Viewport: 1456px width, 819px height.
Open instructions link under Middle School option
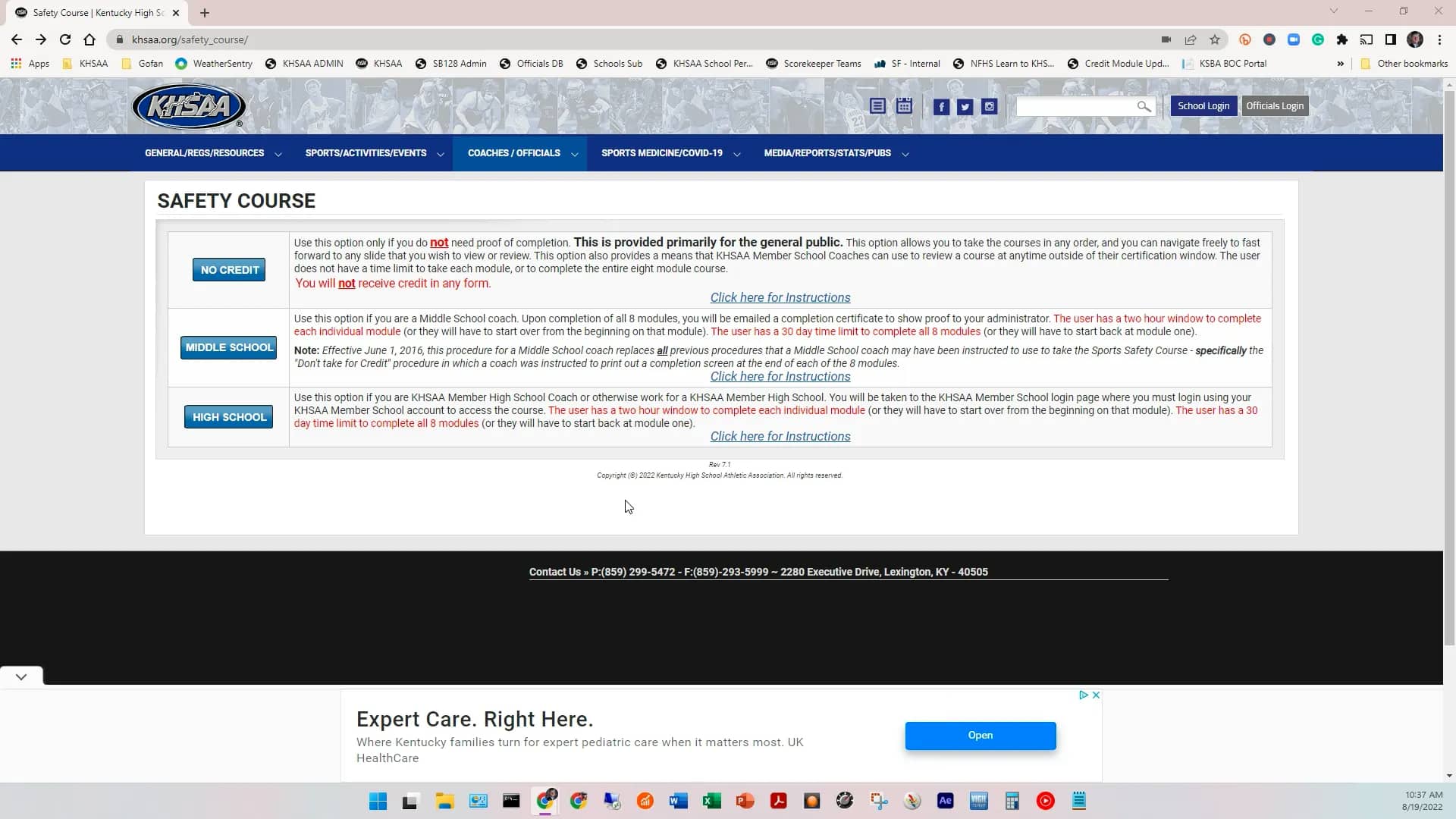[780, 377]
